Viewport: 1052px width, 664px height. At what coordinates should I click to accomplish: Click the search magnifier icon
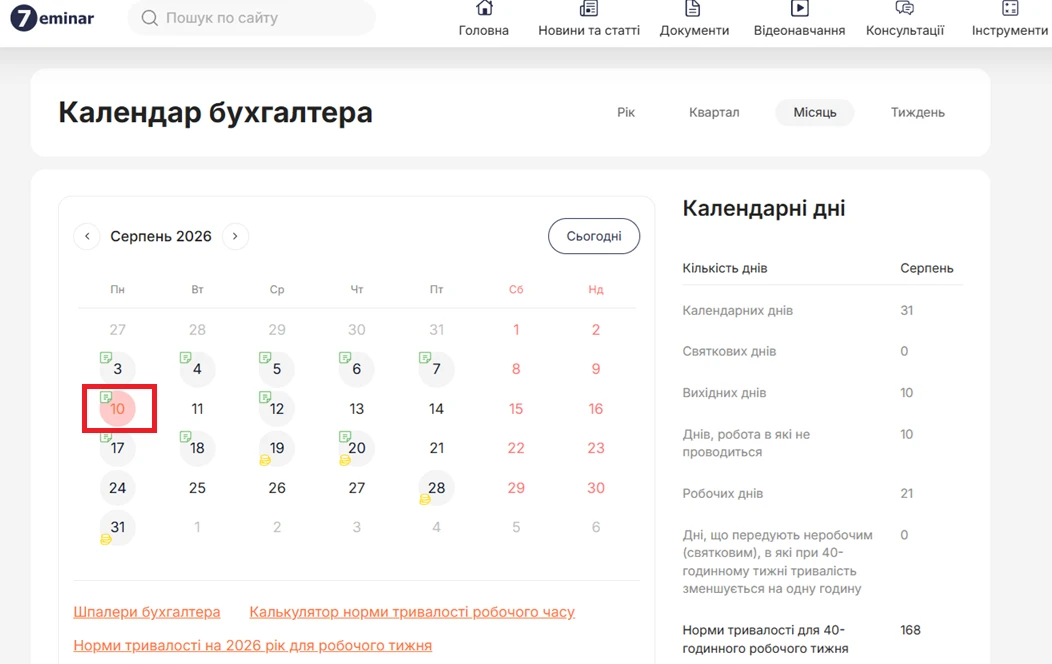pyautogui.click(x=150, y=18)
